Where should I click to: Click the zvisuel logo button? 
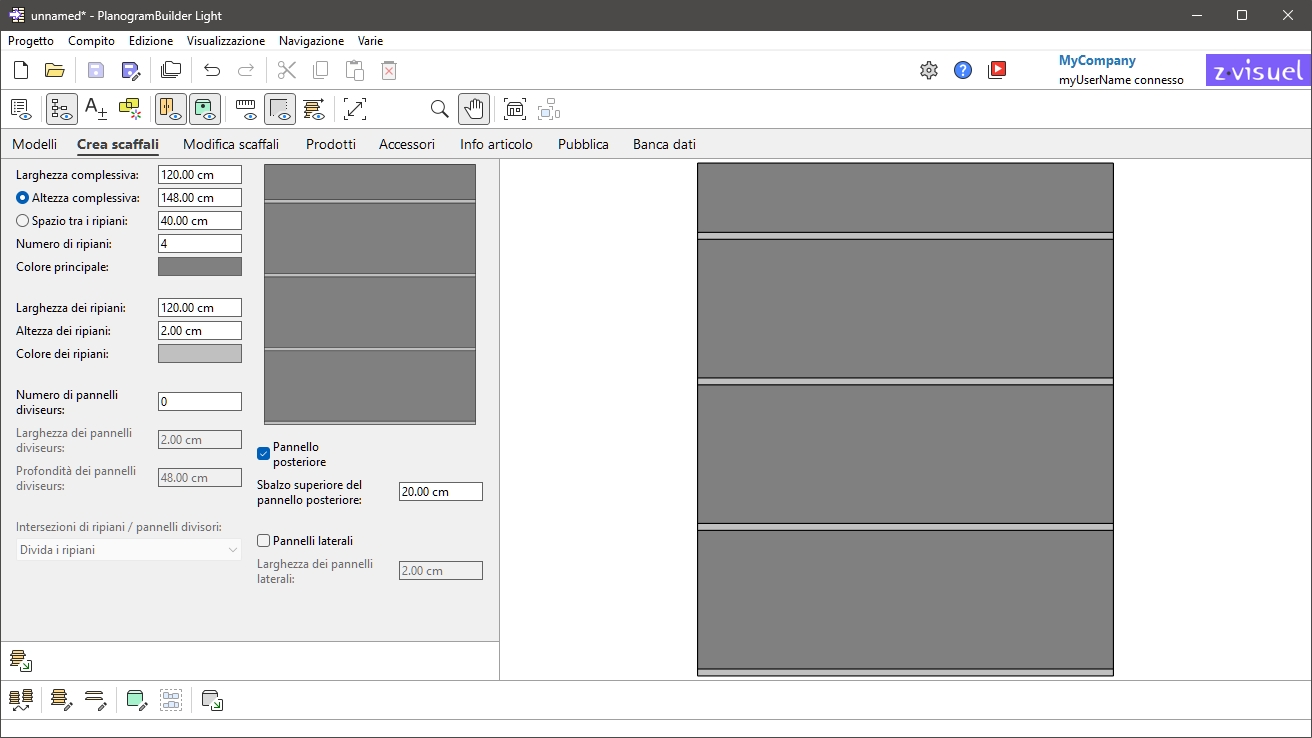pos(1258,70)
